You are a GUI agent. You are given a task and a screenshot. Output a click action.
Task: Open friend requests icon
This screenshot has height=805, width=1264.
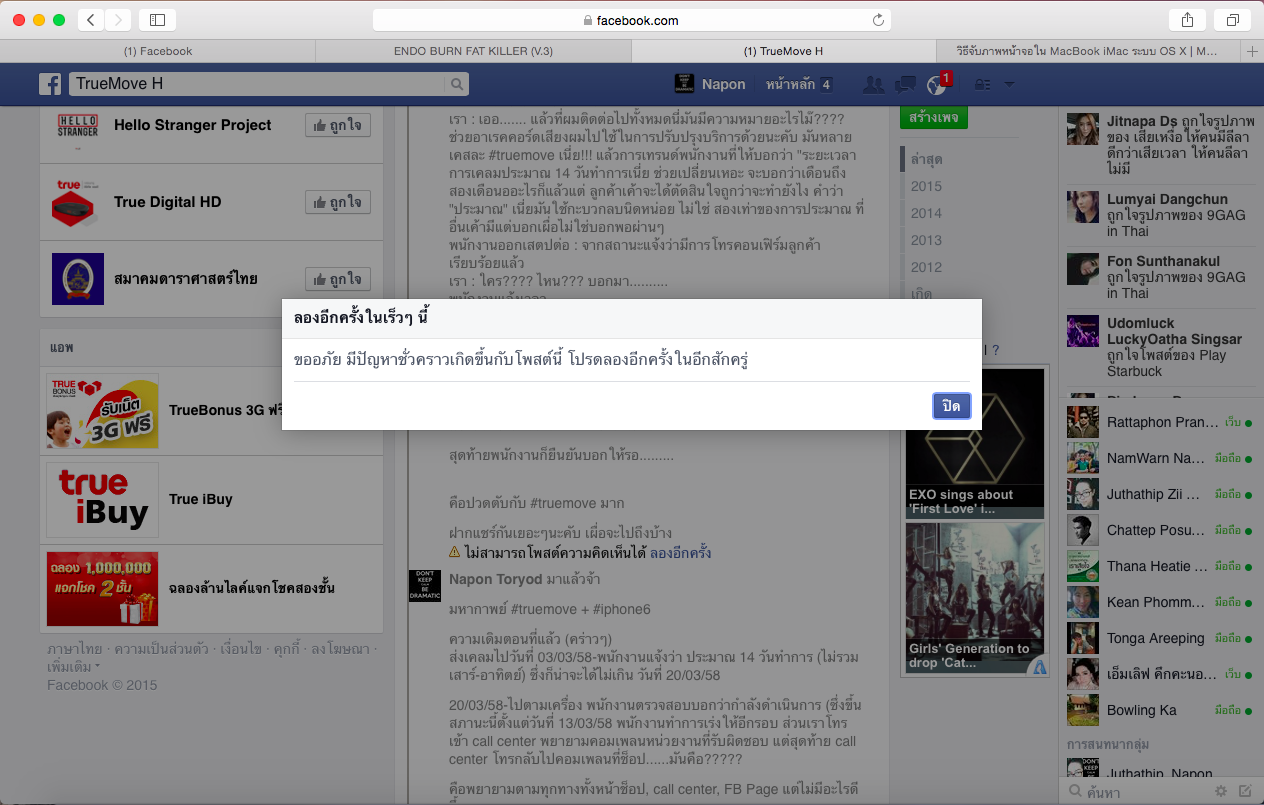(x=872, y=84)
